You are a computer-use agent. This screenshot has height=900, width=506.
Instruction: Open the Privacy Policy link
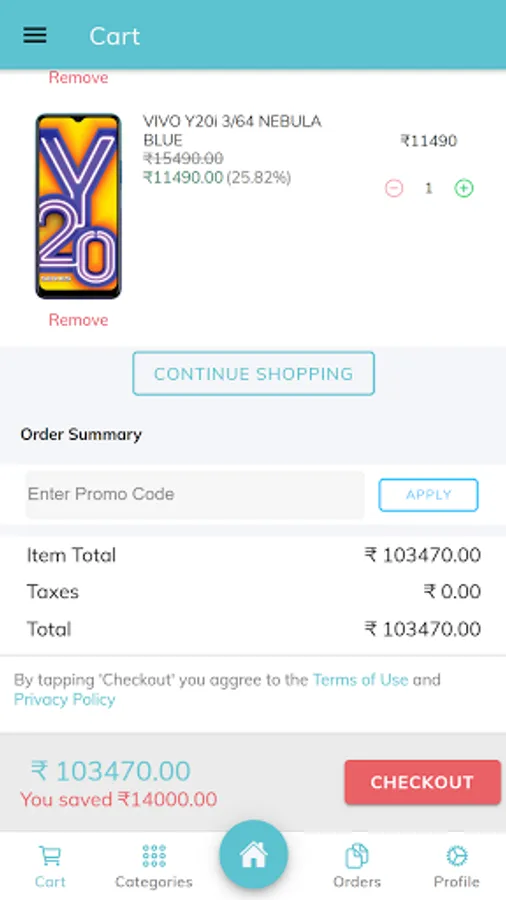click(64, 700)
